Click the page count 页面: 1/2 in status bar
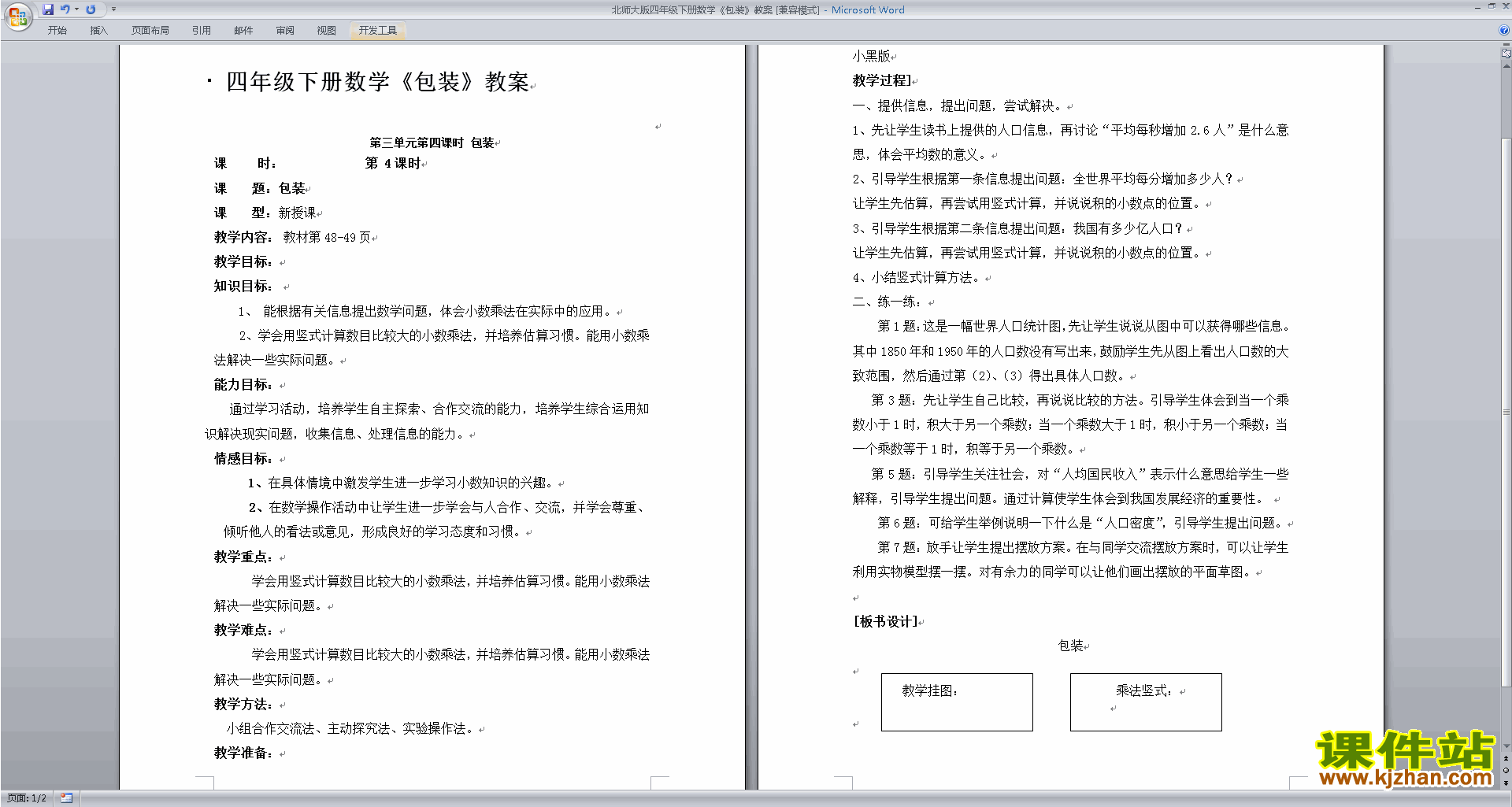 tap(27, 798)
